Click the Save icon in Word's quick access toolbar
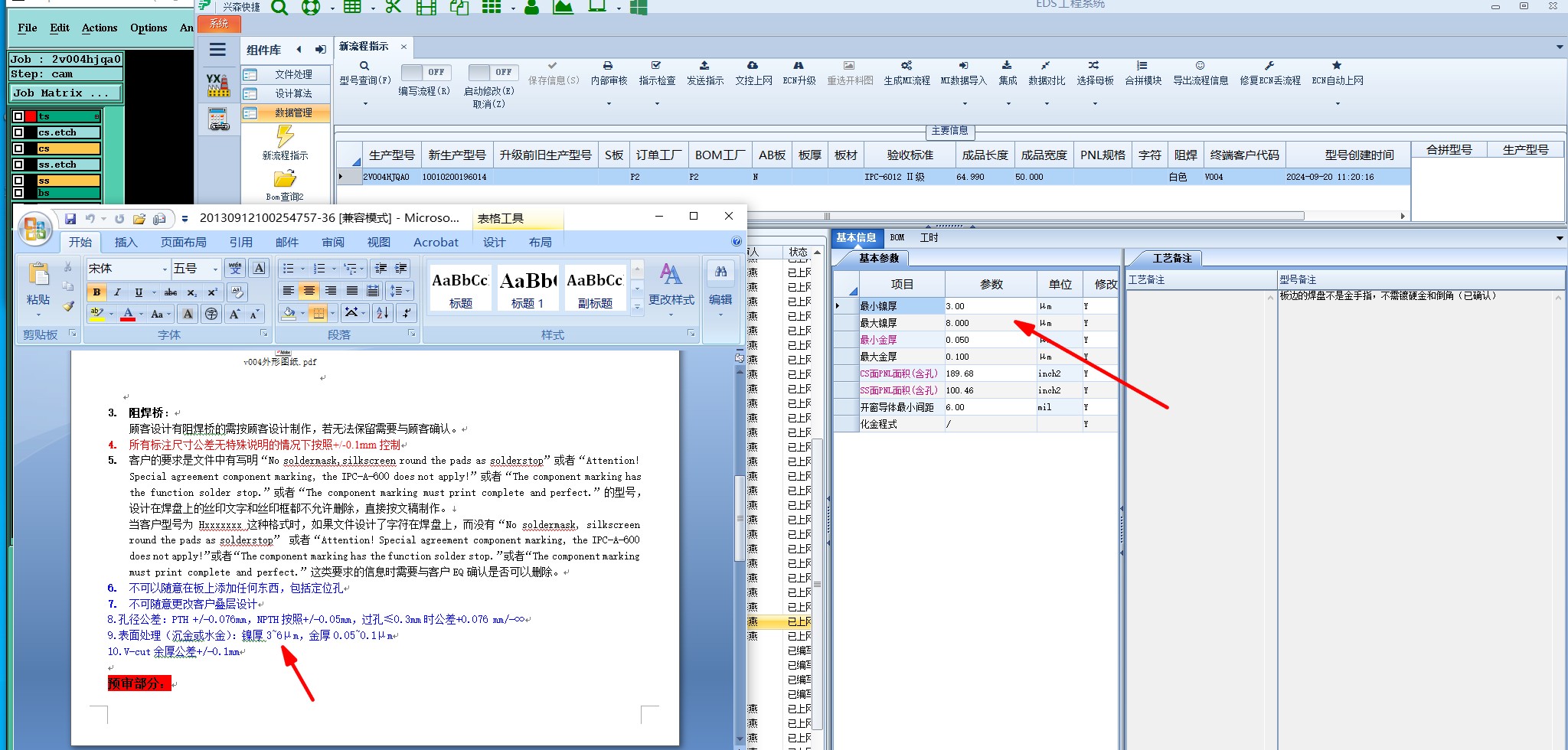Screen dimensions: 1568x750 (70, 219)
